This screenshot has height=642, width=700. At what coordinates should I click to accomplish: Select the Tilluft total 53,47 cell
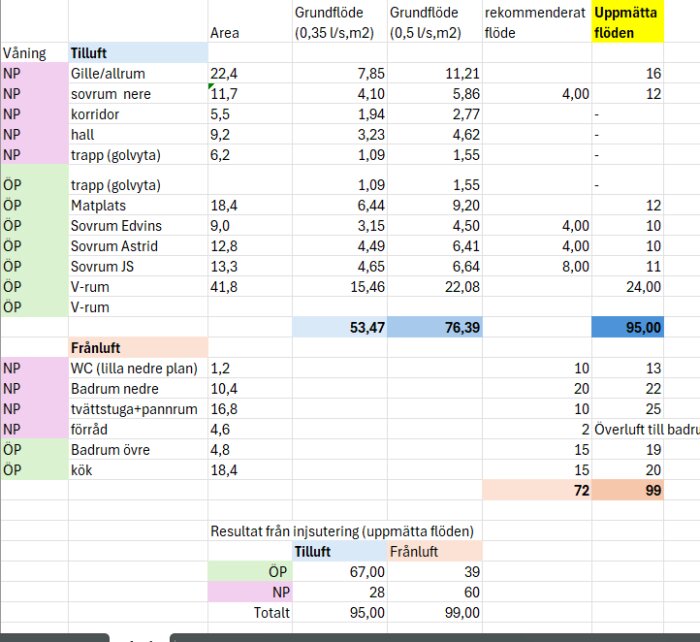(340, 327)
